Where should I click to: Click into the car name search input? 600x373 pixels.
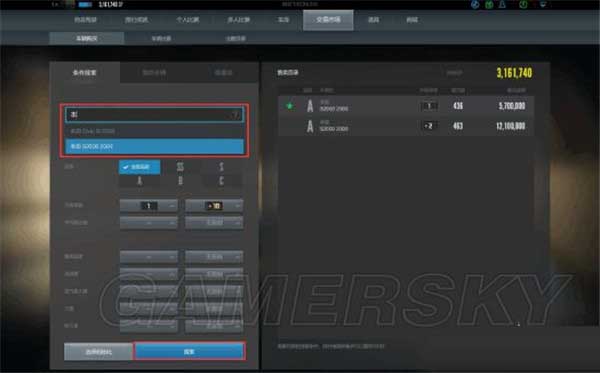pyautogui.click(x=154, y=114)
